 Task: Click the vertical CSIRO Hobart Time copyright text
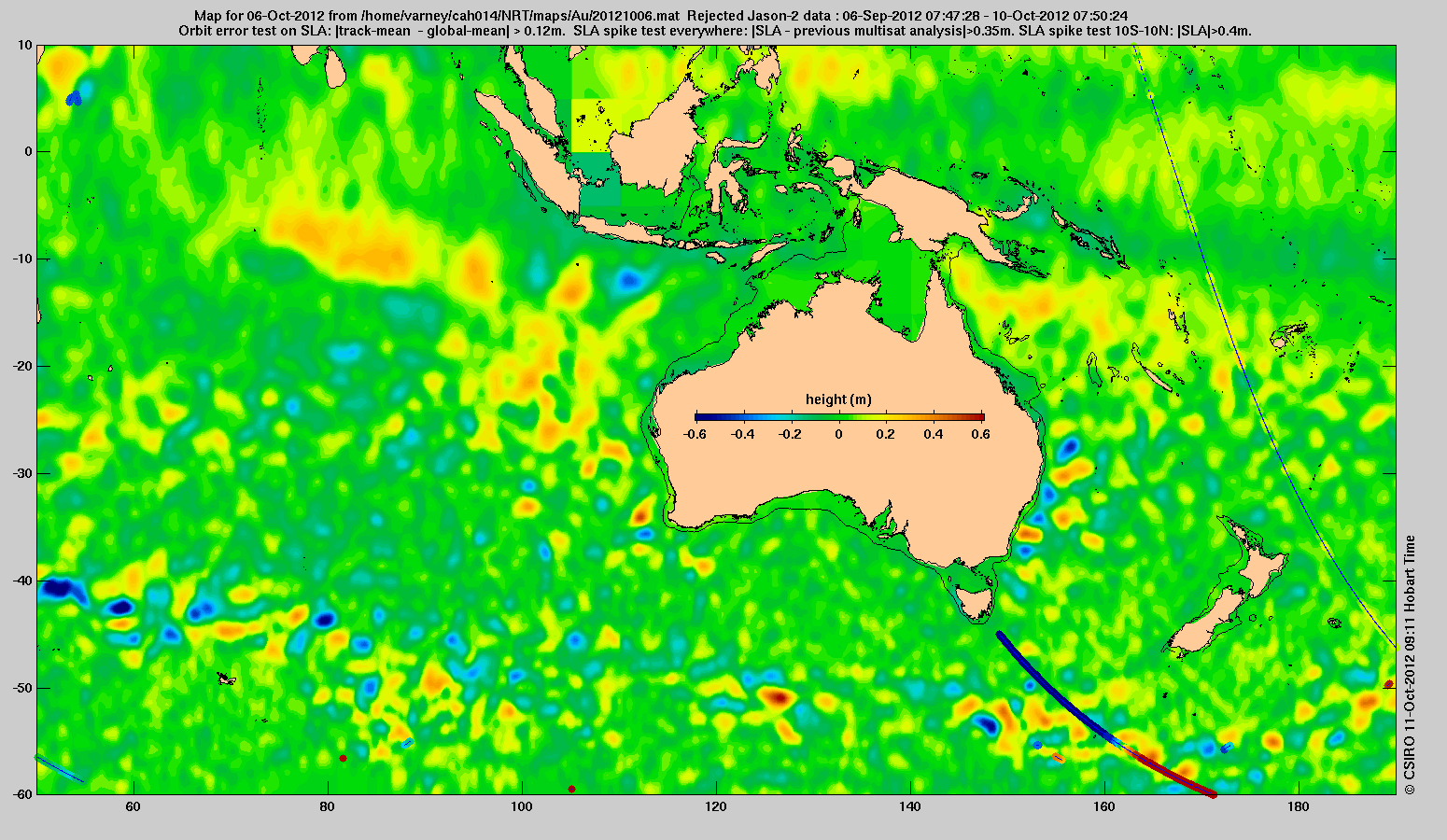coord(1410,665)
